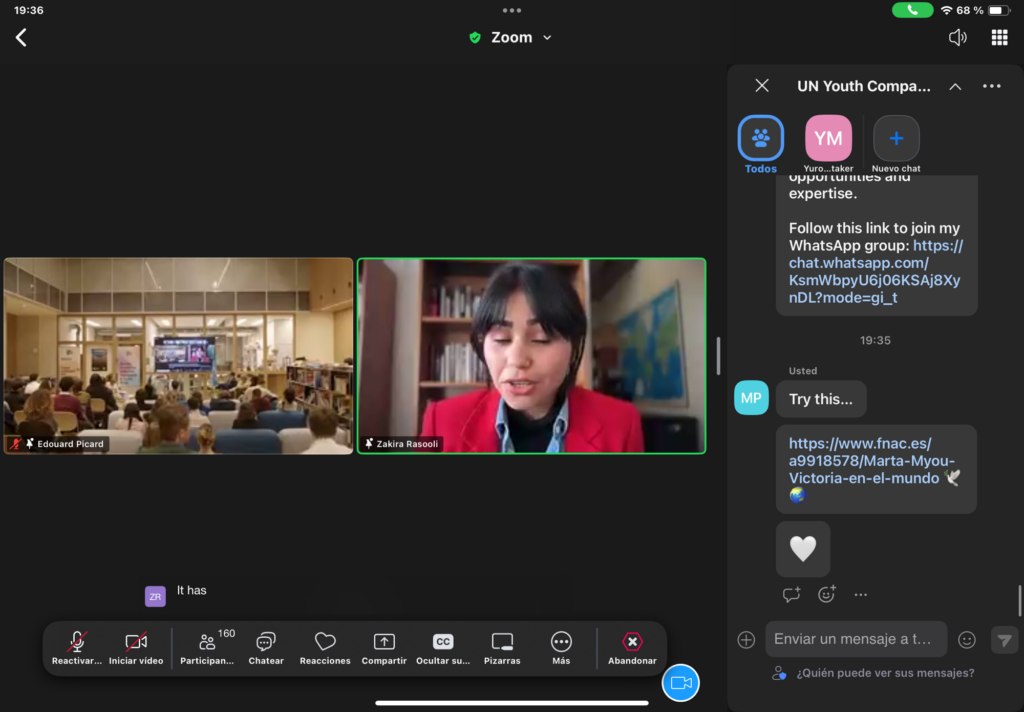The width and height of the screenshot is (1024, 712).
Task: Open chat panel three-dots menu
Action: pos(991,87)
